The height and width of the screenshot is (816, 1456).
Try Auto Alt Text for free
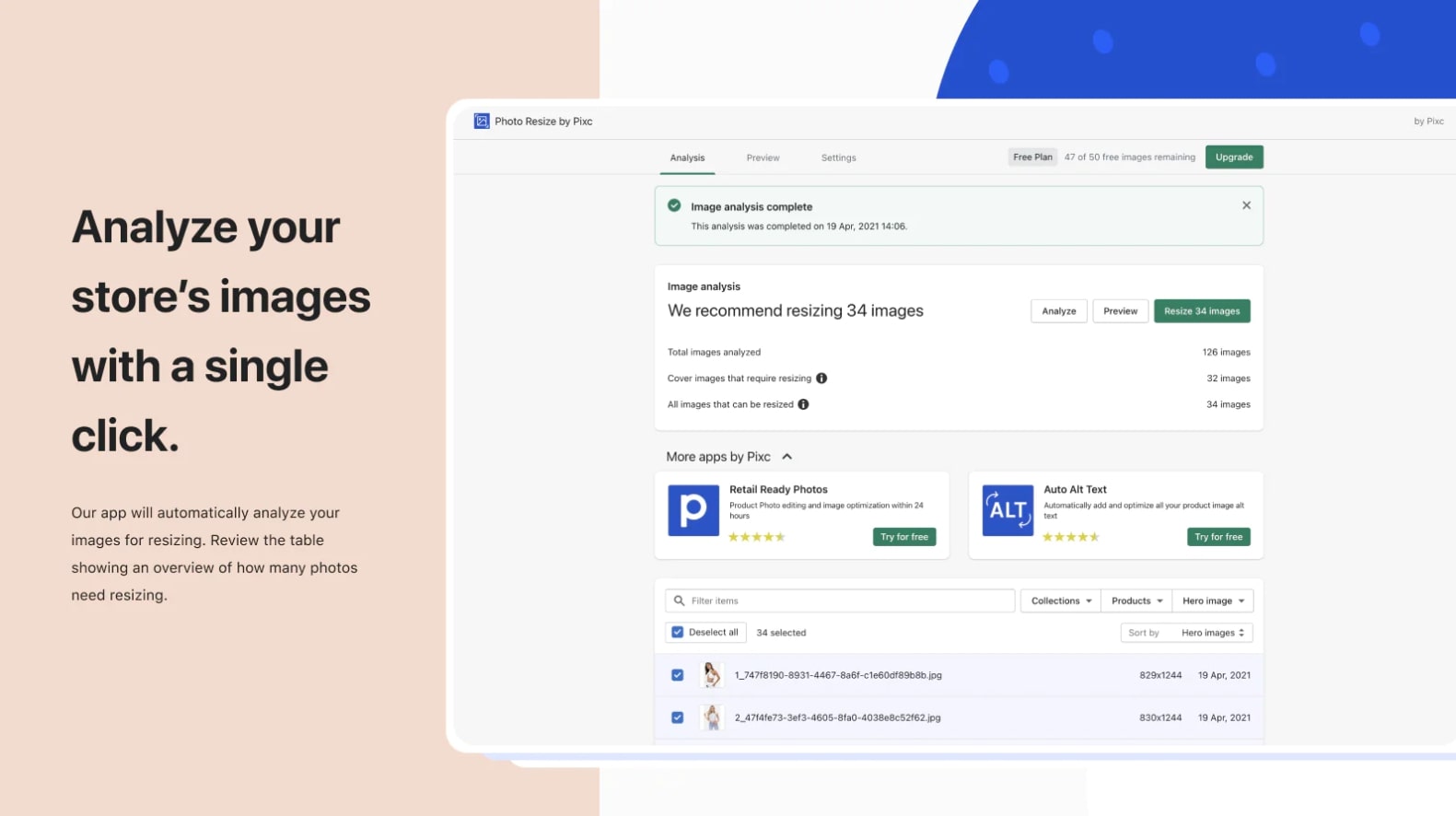[1218, 537]
